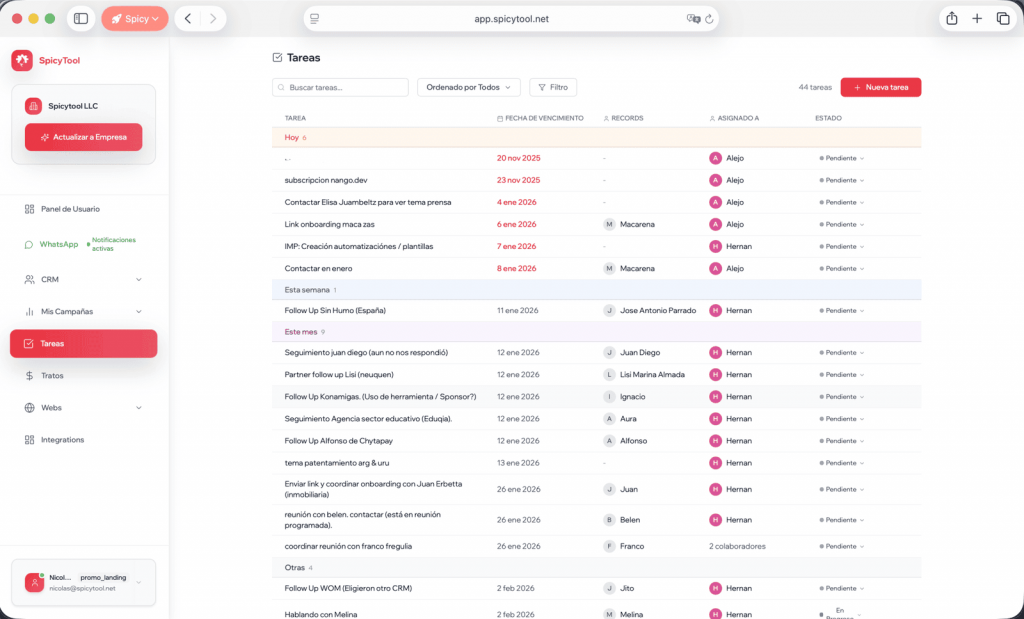Go back with the browser back arrow
1024x619 pixels.
[188, 19]
